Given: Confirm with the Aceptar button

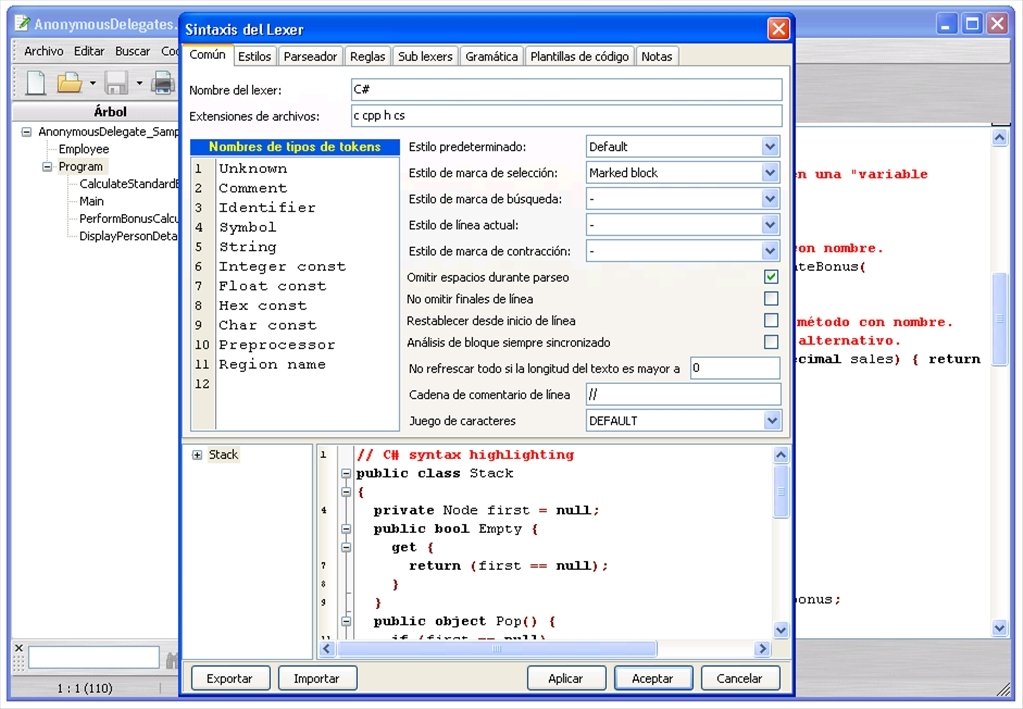Looking at the screenshot, I should (652, 678).
